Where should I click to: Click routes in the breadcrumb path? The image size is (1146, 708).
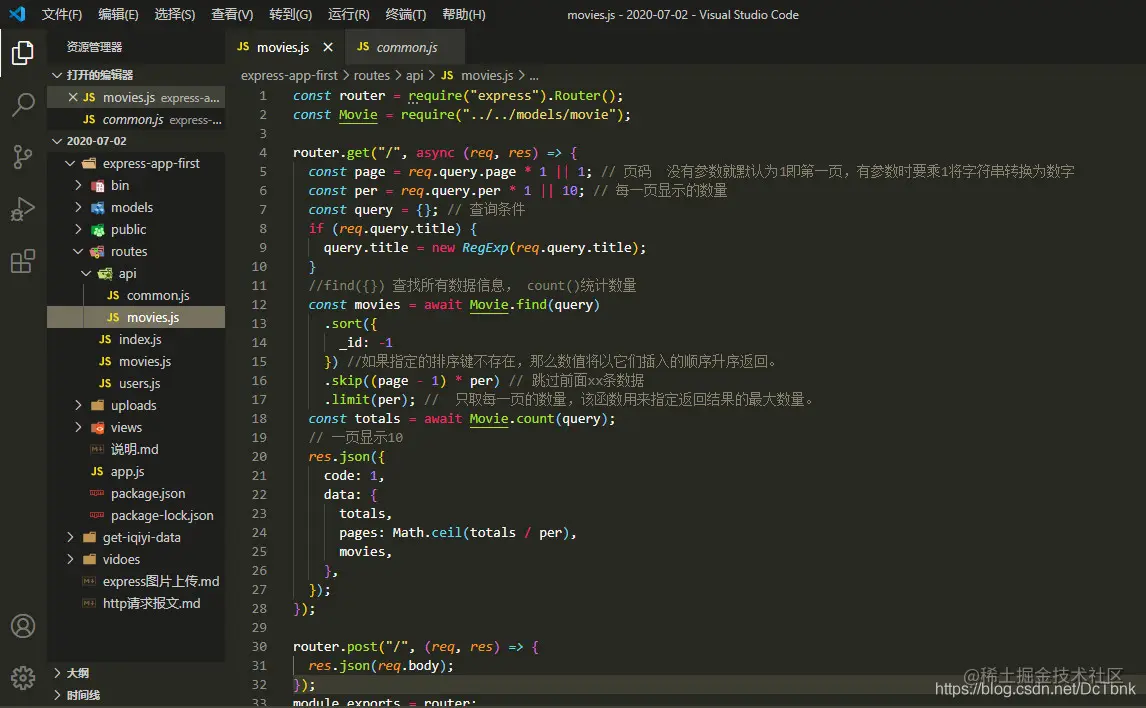371,75
